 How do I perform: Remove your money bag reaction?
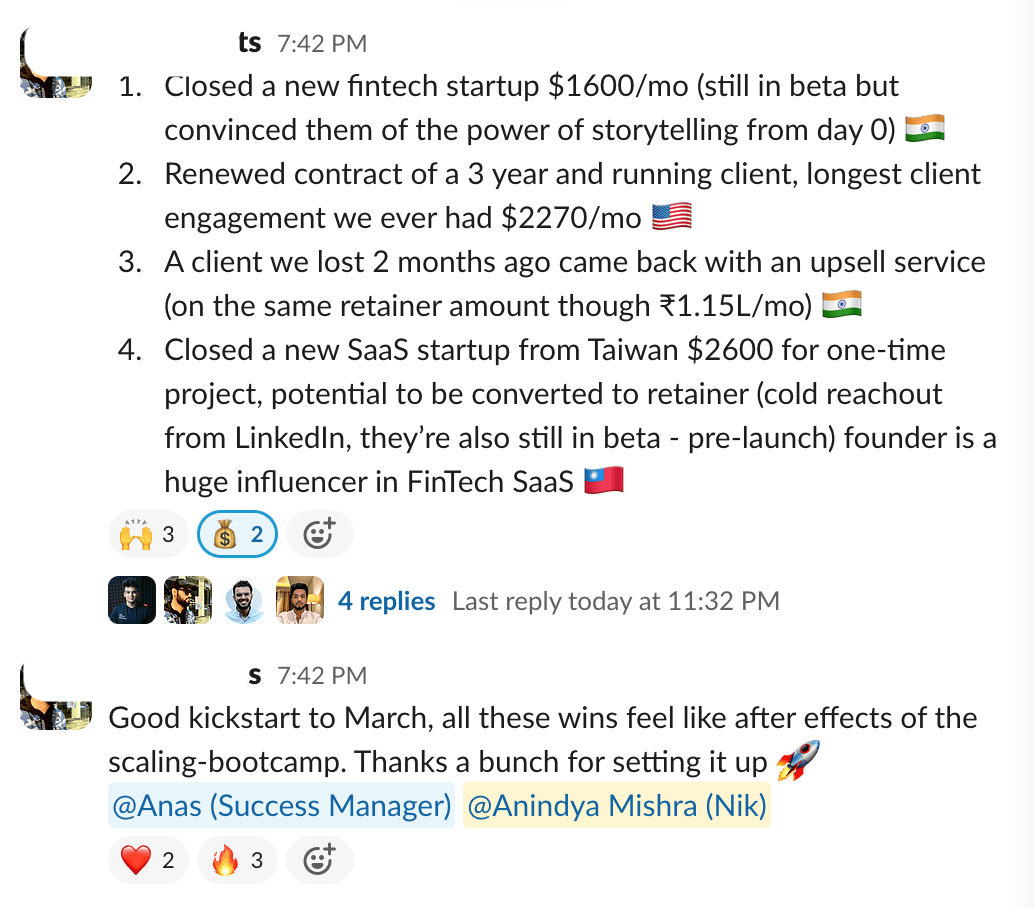tap(236, 535)
